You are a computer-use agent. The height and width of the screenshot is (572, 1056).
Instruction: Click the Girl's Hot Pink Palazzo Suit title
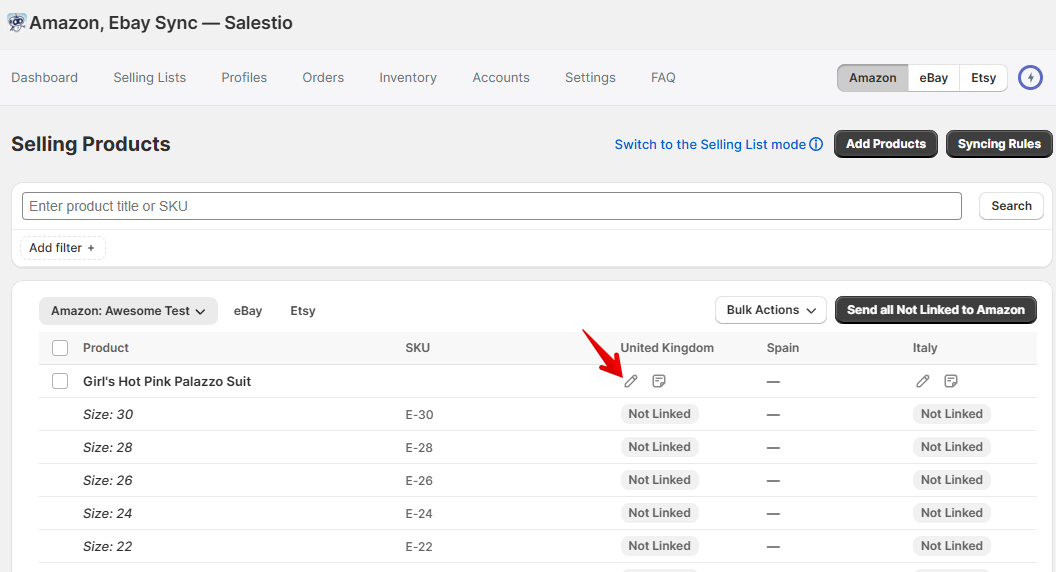[x=166, y=381]
